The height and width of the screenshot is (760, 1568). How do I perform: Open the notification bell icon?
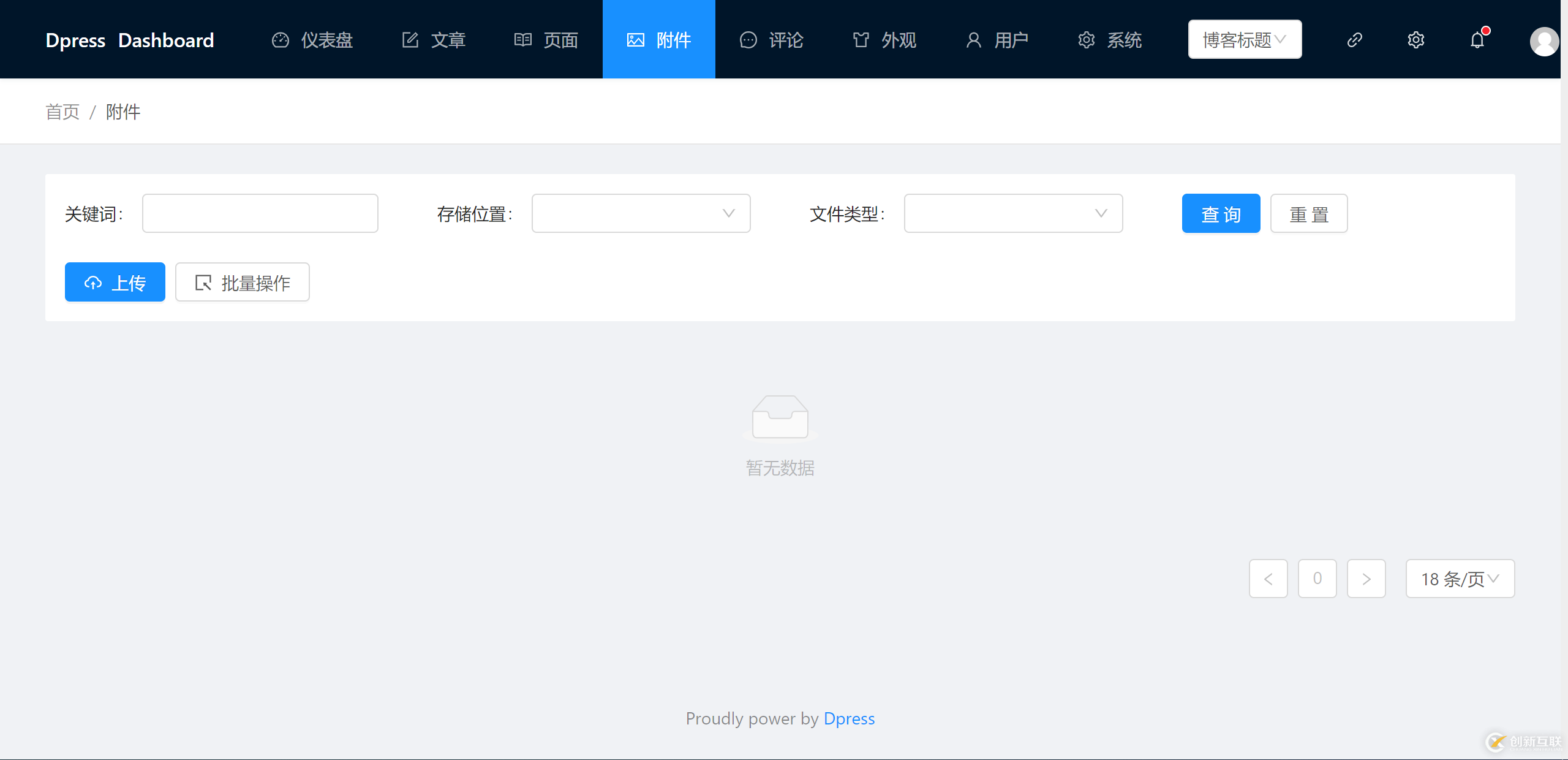click(1477, 40)
